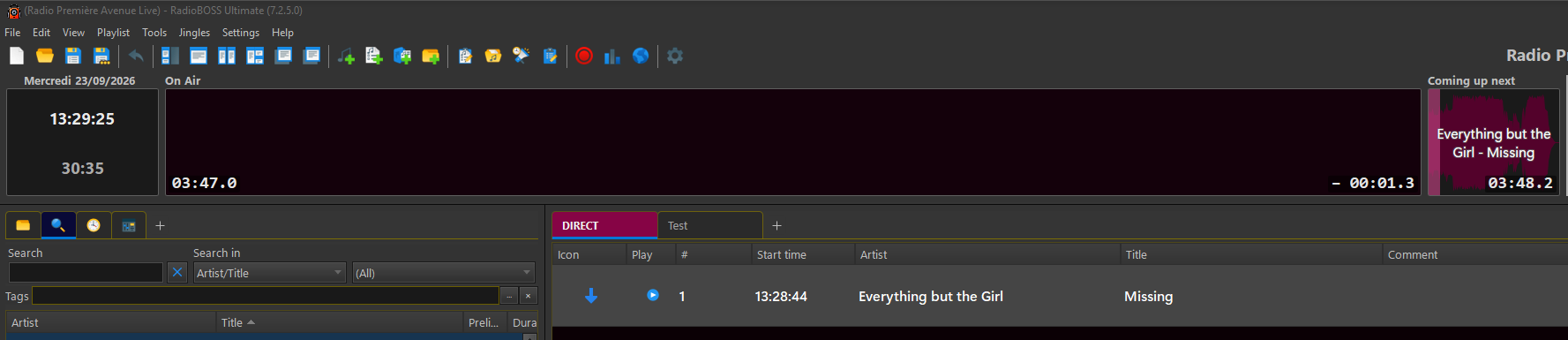Click the Tags browse ellipsis button

click(509, 296)
